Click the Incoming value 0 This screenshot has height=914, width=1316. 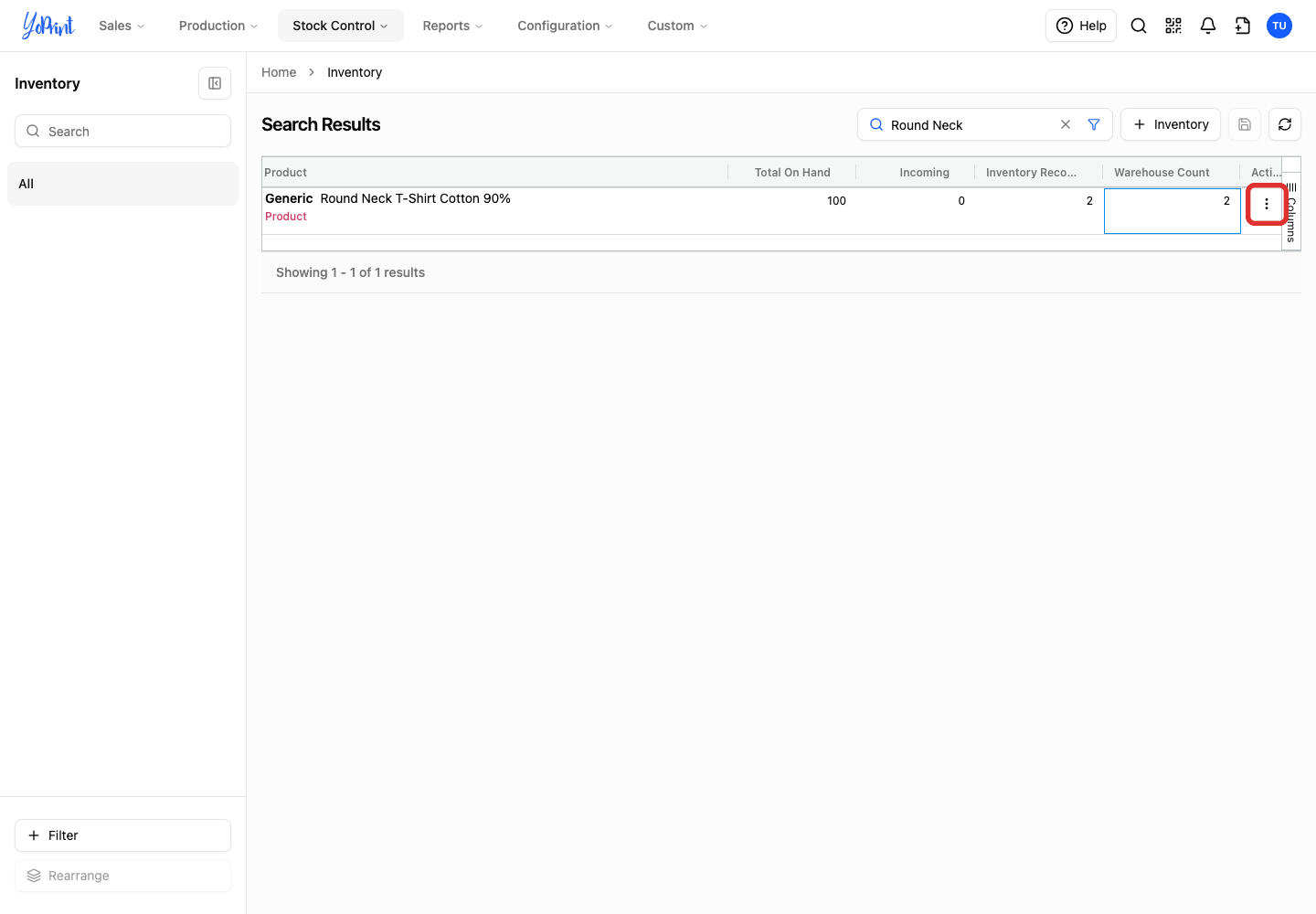[961, 201]
